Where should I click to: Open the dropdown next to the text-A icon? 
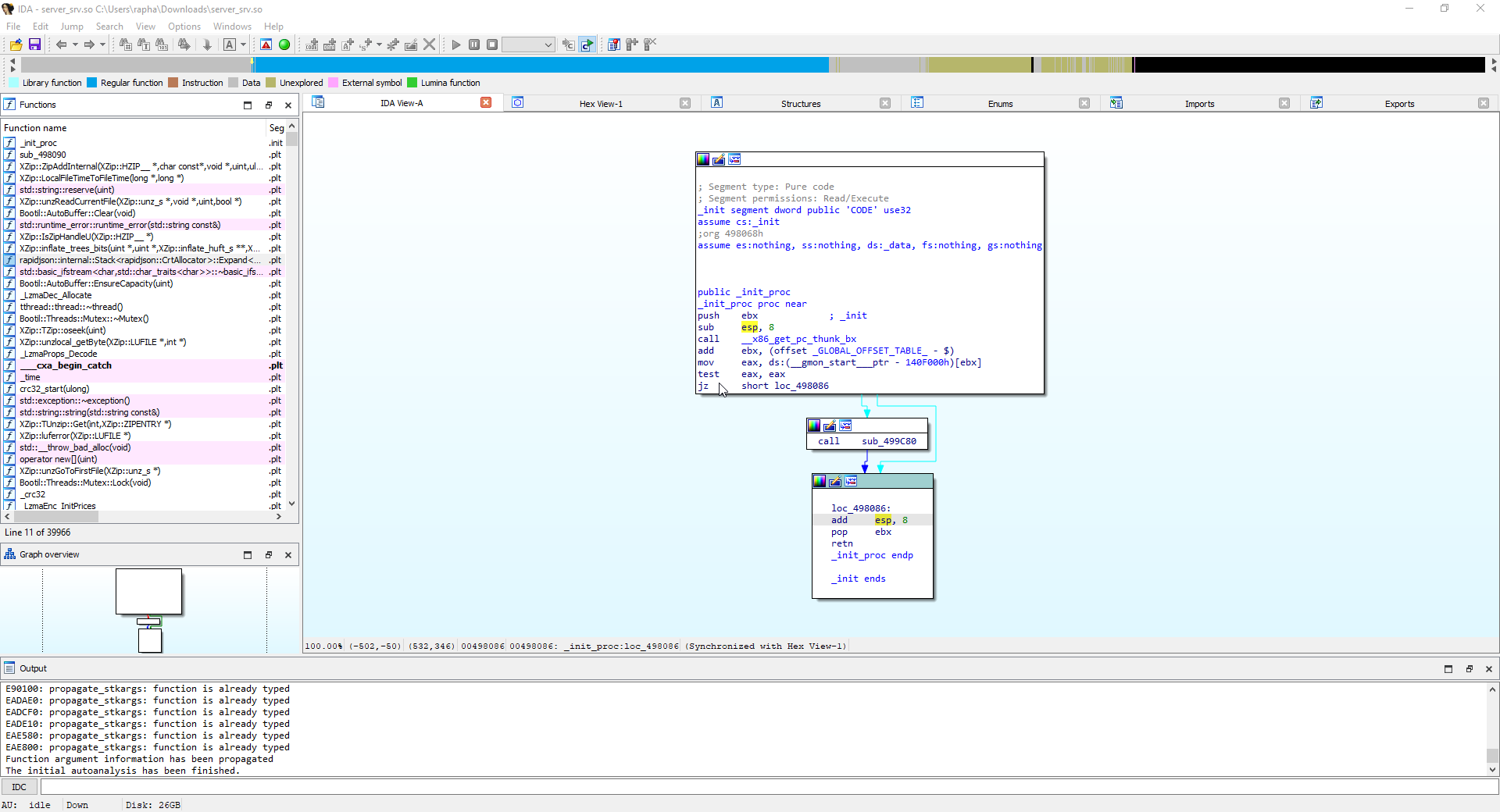click(x=243, y=45)
